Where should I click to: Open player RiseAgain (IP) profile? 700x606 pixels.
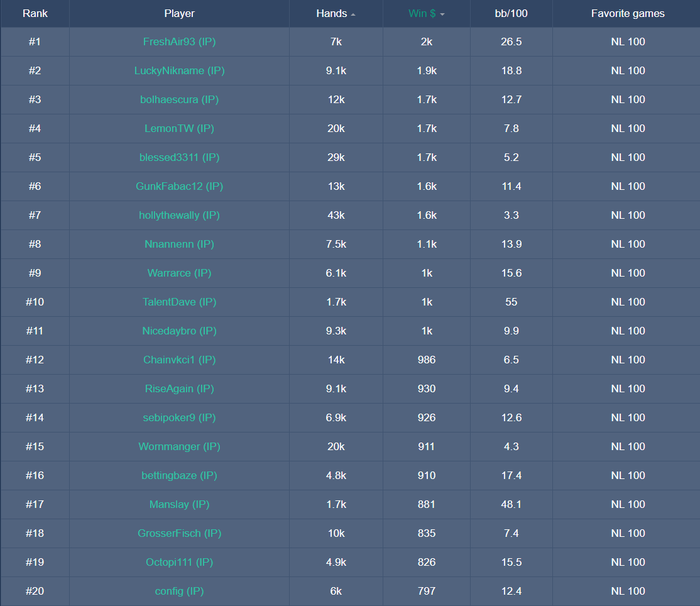pyautogui.click(x=179, y=389)
